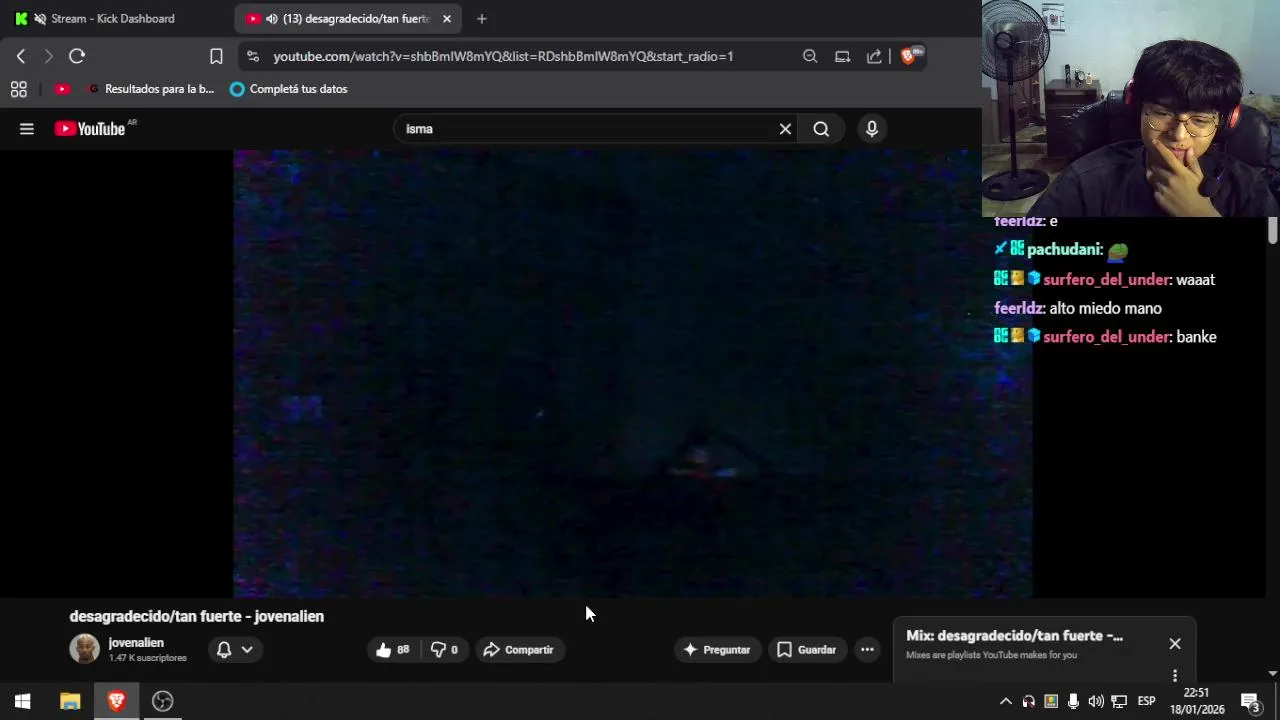Go forward in browser history
This screenshot has width=1280, height=720.
coord(48,56)
